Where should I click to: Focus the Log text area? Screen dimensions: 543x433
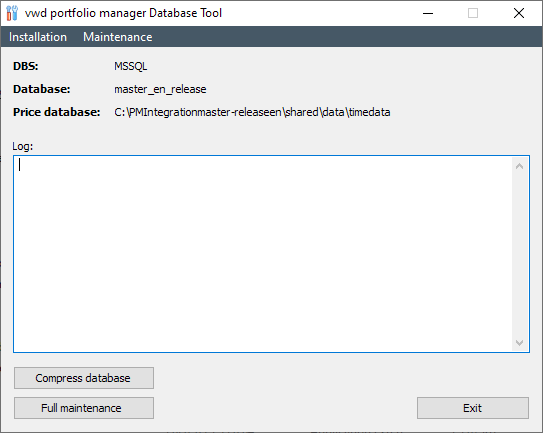[x=263, y=254]
